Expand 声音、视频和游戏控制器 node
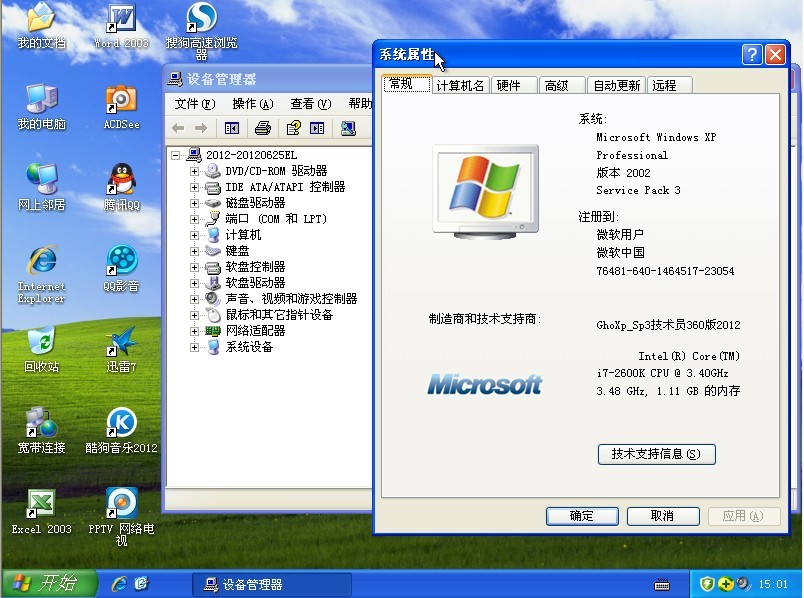The height and width of the screenshot is (598, 804). point(194,299)
